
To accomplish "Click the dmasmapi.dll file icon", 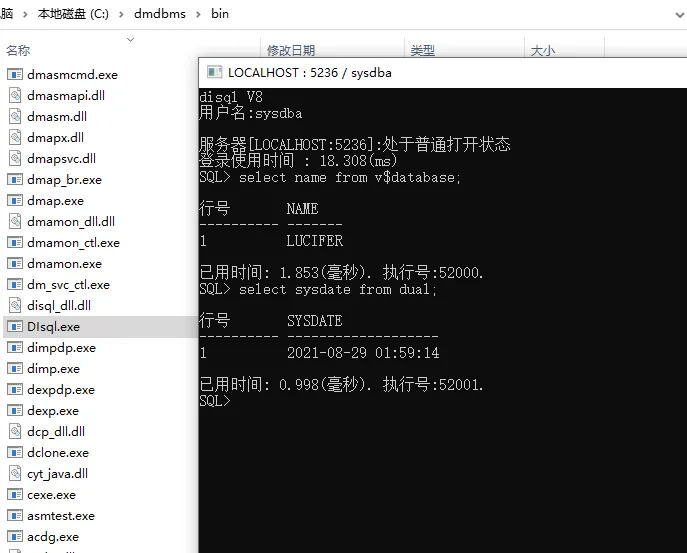I will (x=15, y=96).
